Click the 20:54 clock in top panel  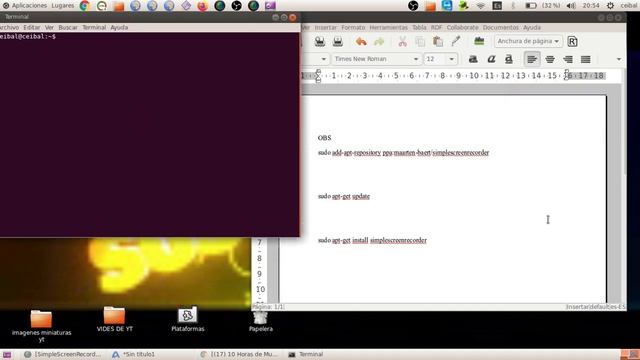tap(591, 6)
